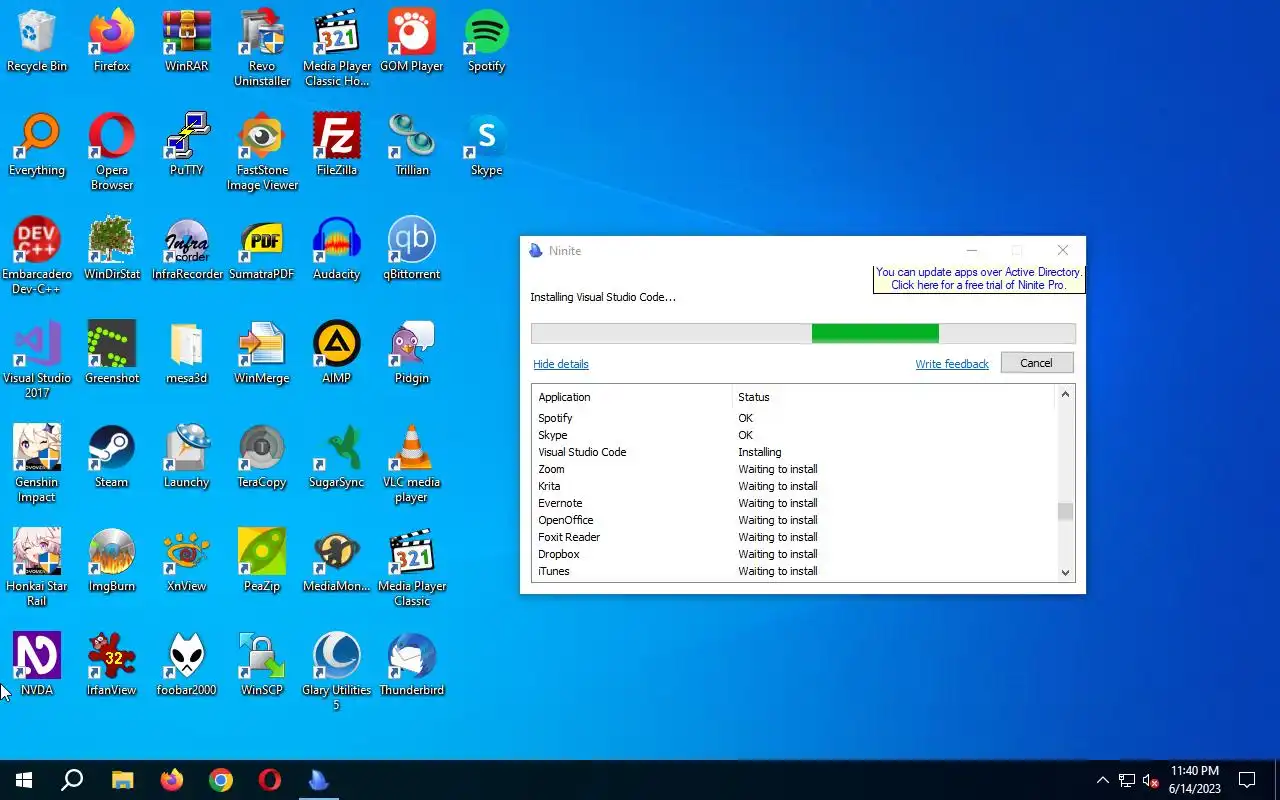
Task: Show hidden system tray icons
Action: pyautogui.click(x=1103, y=780)
